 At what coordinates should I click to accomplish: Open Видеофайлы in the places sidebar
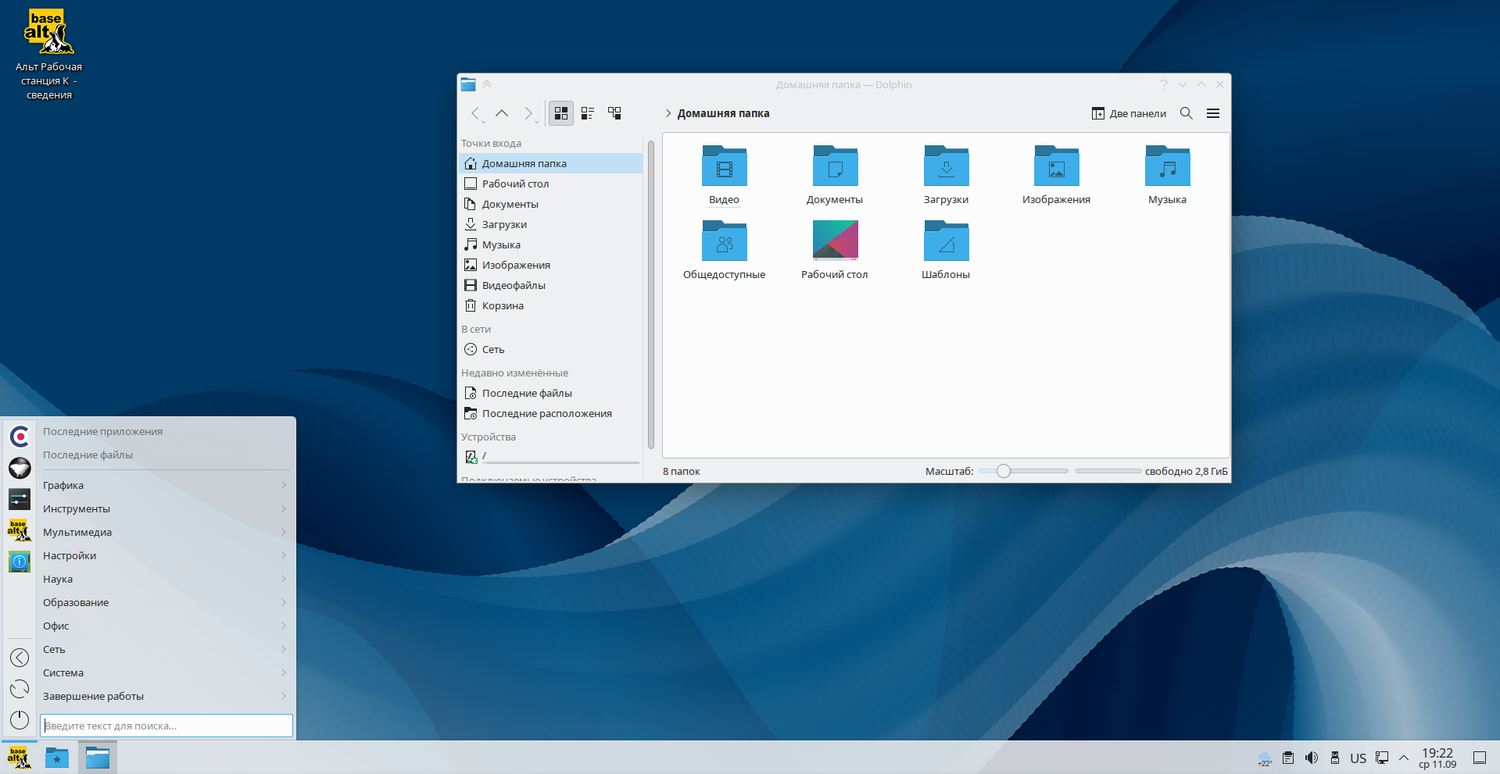[x=551, y=285]
